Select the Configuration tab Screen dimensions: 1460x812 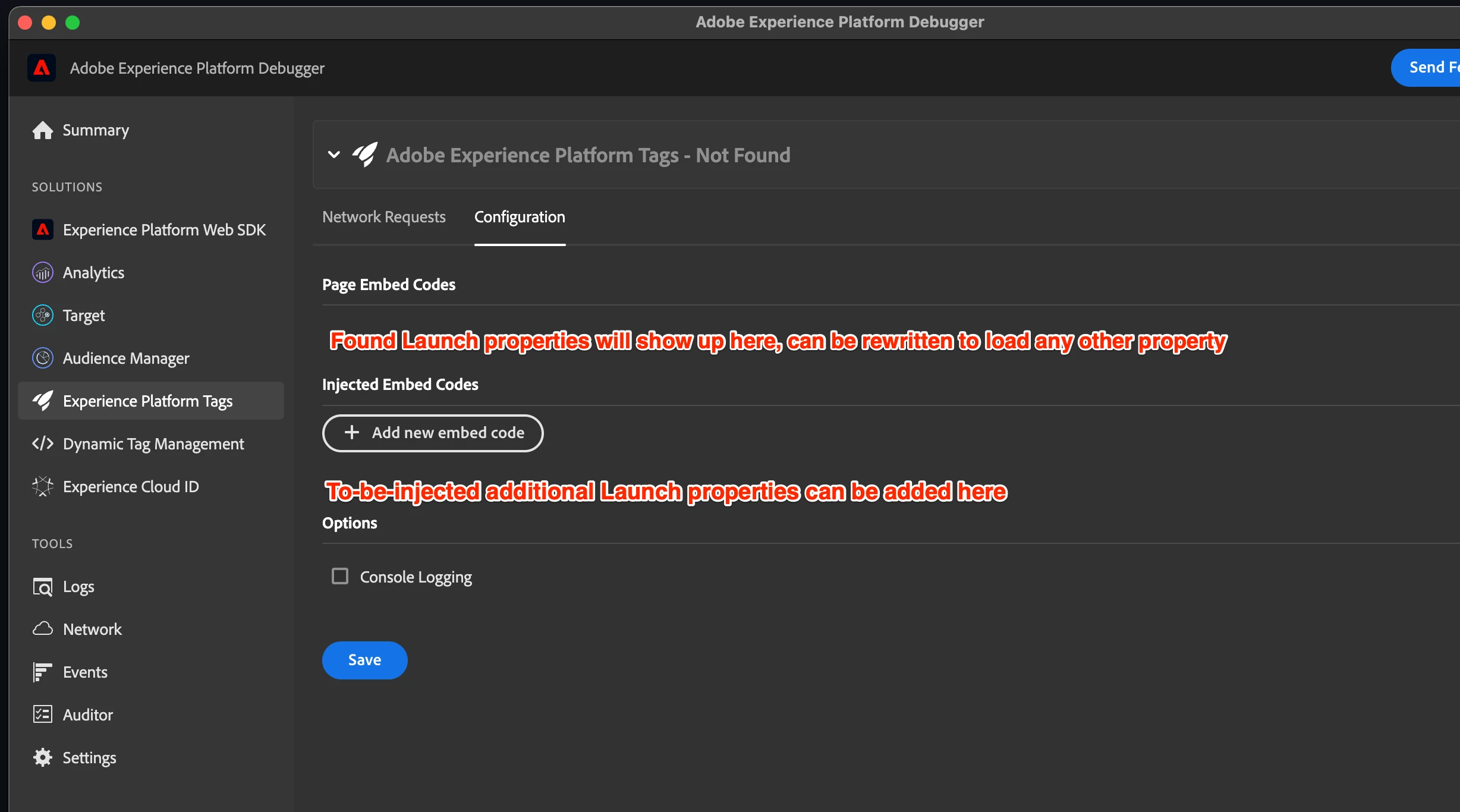point(520,218)
